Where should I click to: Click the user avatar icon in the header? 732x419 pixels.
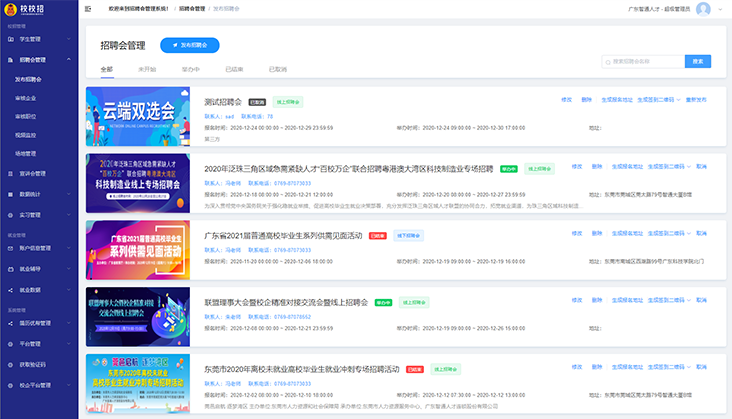(703, 9)
